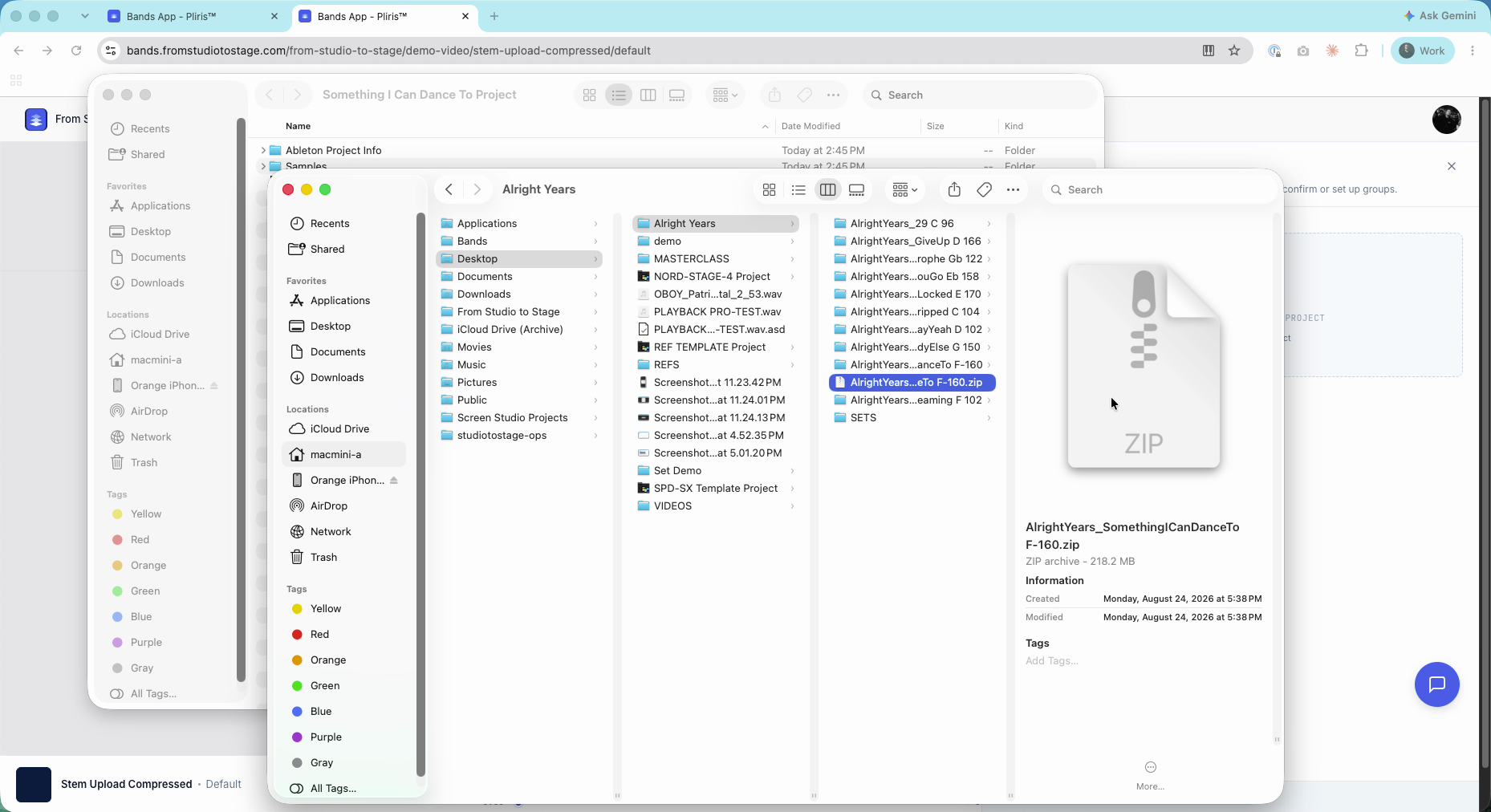Switch front Finder to gallery view
Viewport: 1491px width, 812px height.
[x=857, y=189]
